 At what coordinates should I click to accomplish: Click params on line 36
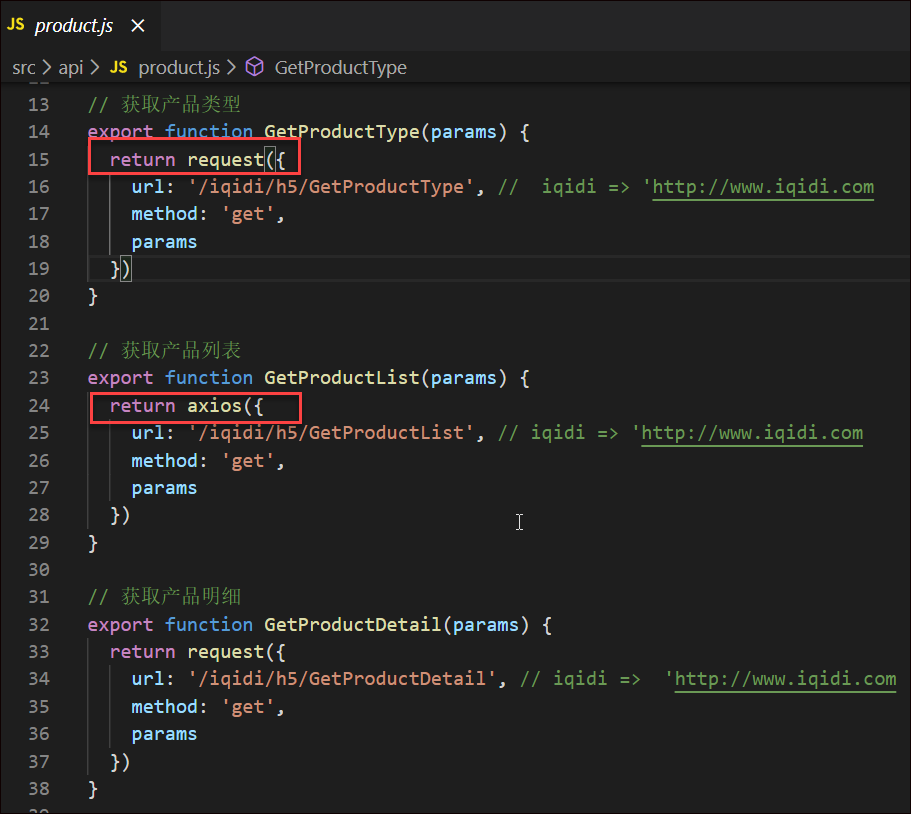tap(164, 735)
